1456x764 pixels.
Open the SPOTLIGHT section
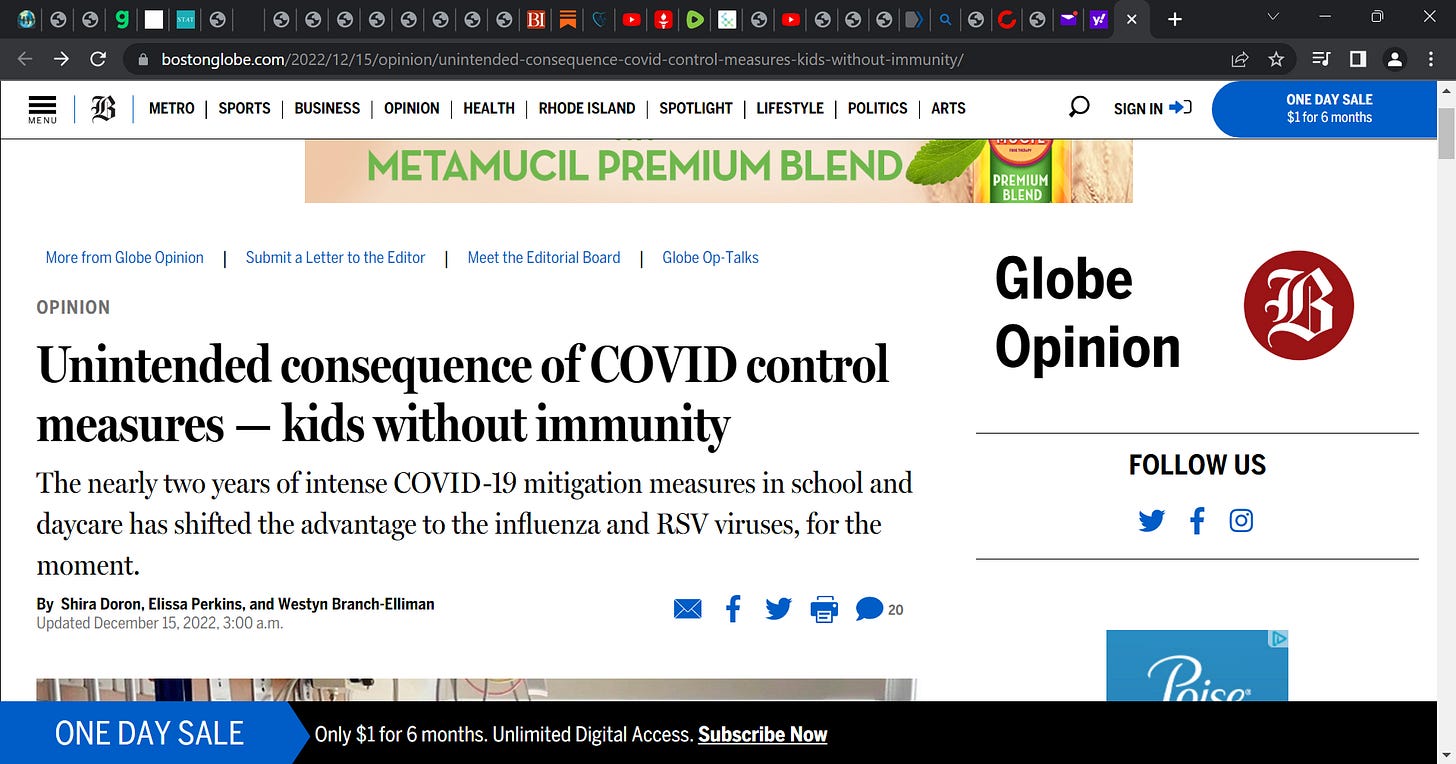pyautogui.click(x=696, y=108)
